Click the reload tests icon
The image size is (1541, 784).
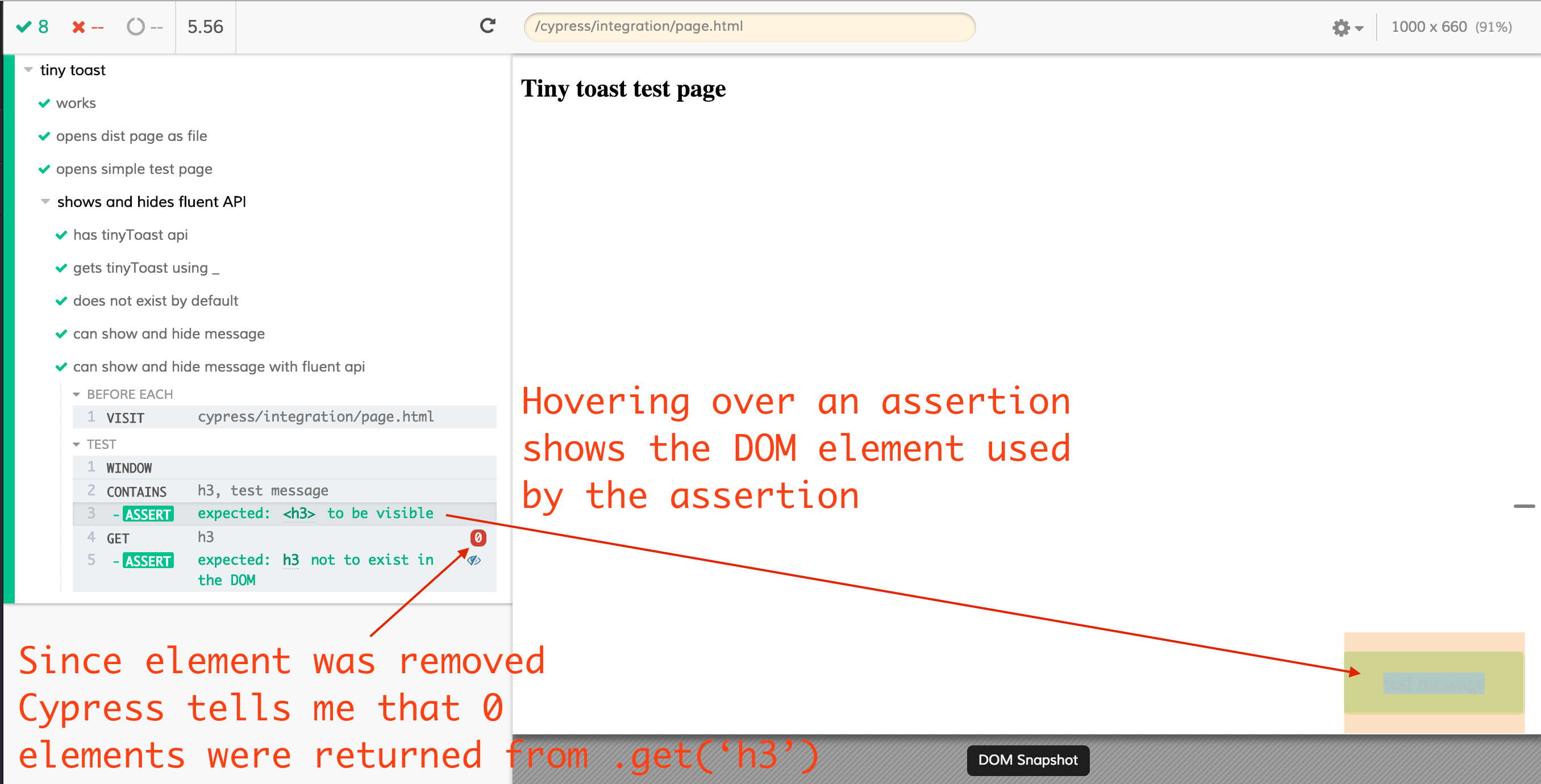[488, 26]
